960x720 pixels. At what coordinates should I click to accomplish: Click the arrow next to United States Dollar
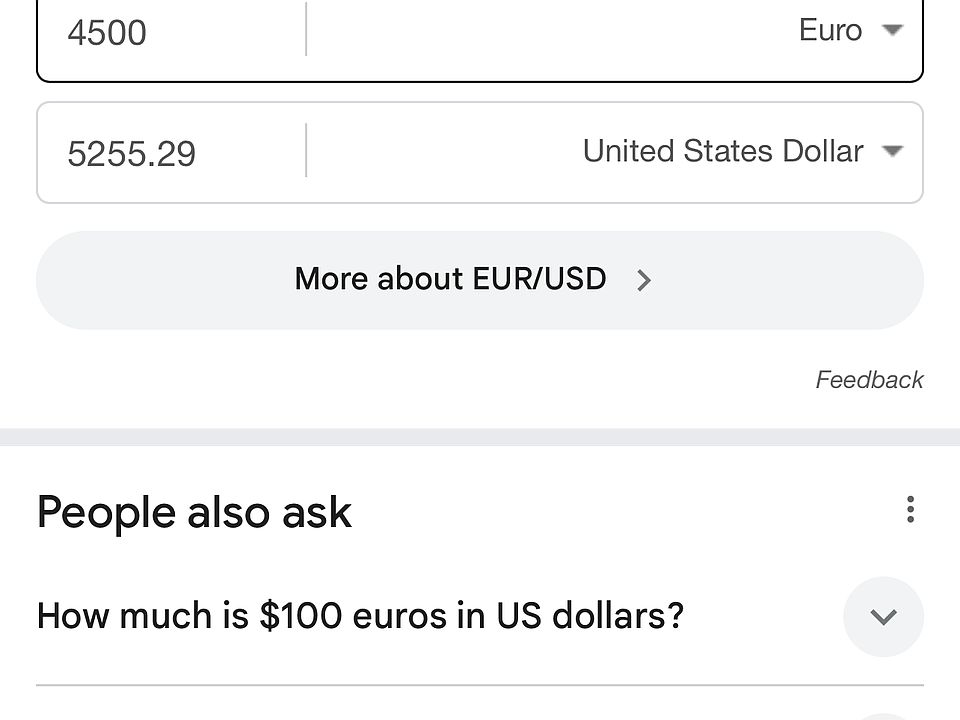coord(892,151)
